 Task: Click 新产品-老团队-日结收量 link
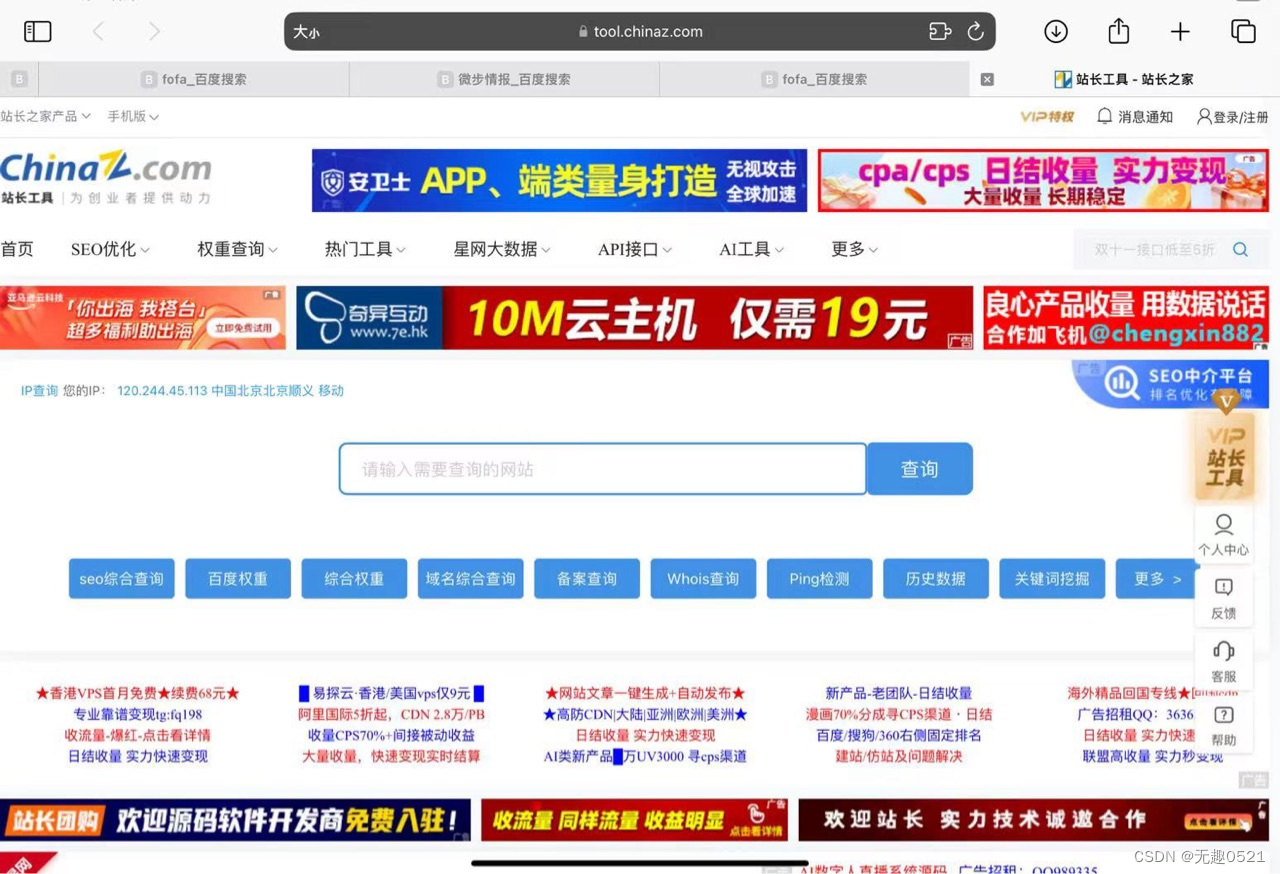pyautogui.click(x=899, y=693)
